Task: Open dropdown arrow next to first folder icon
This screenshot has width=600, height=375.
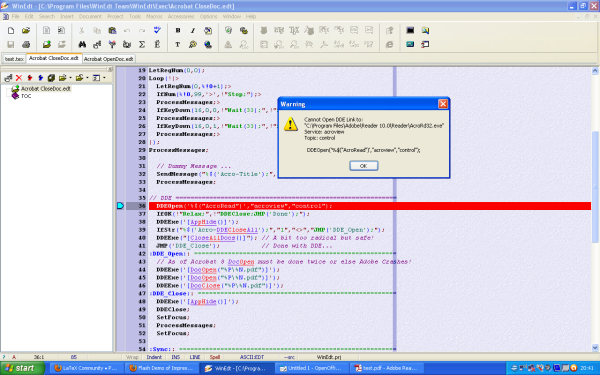Action: 70,78
